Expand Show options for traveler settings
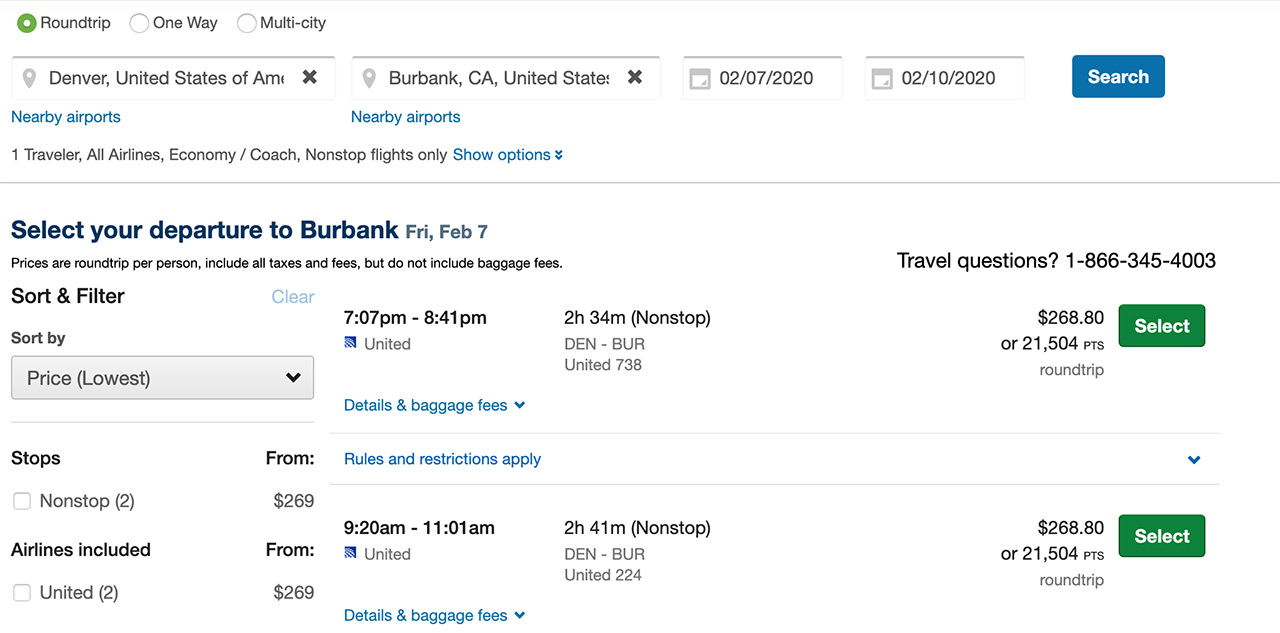Viewport: 1280px width, 633px height. pos(508,155)
